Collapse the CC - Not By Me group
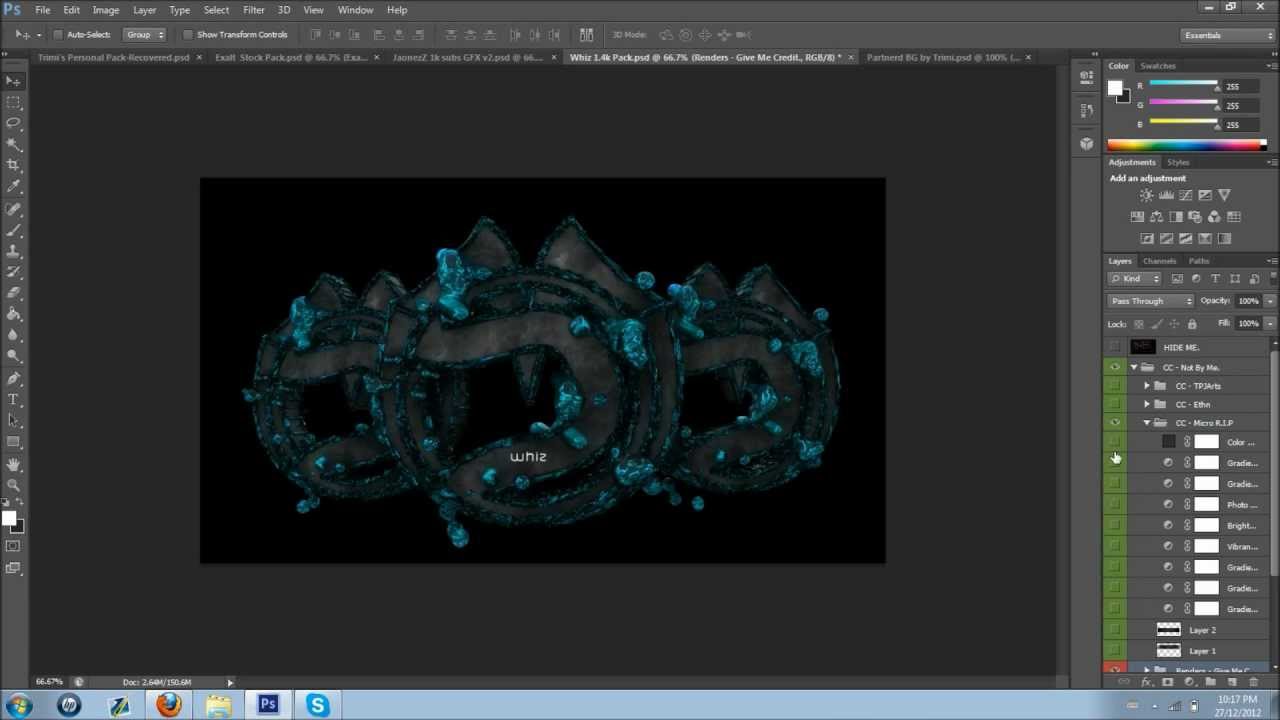Screen dimensions: 1280x720 point(1134,368)
